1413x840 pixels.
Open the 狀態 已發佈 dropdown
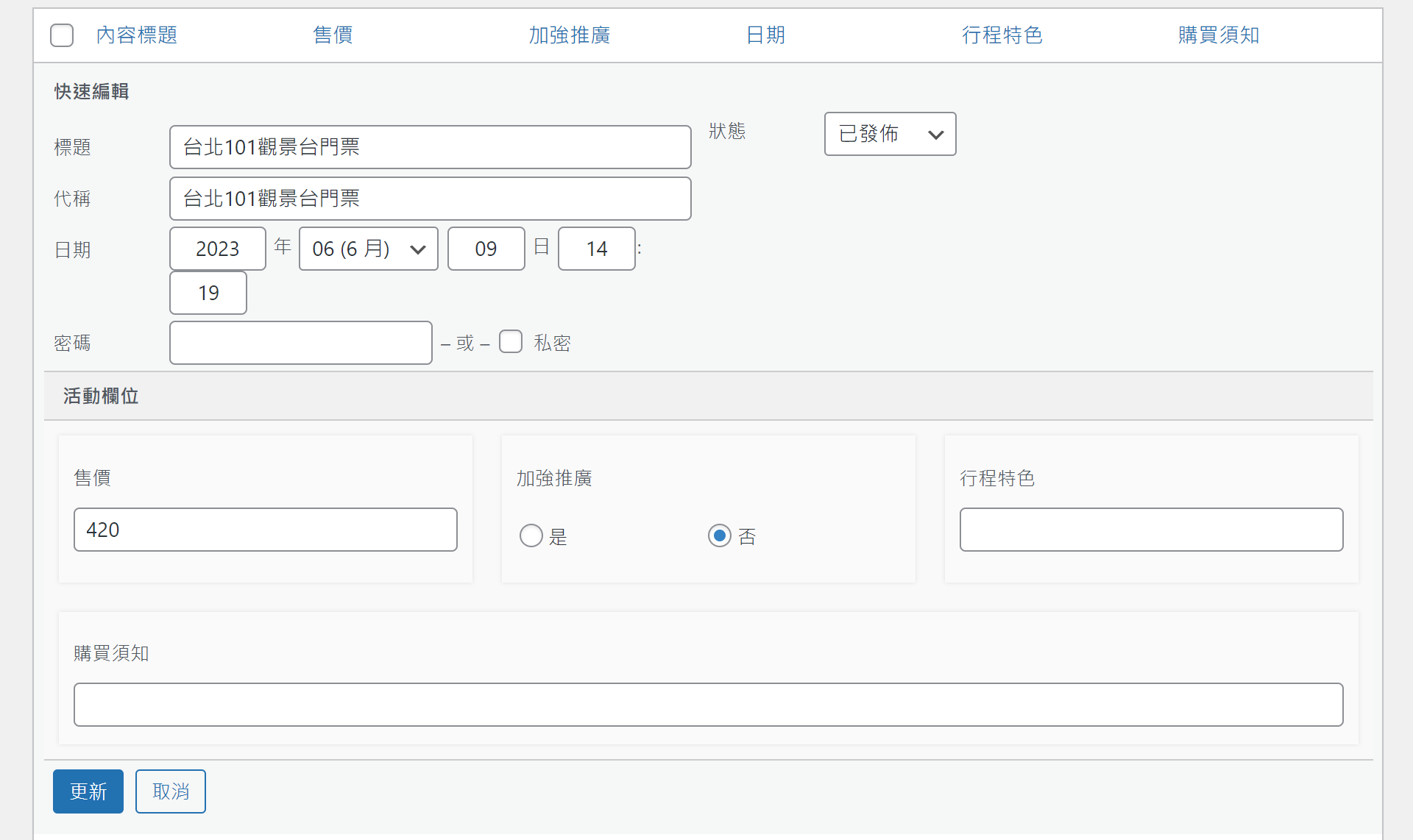(890, 134)
